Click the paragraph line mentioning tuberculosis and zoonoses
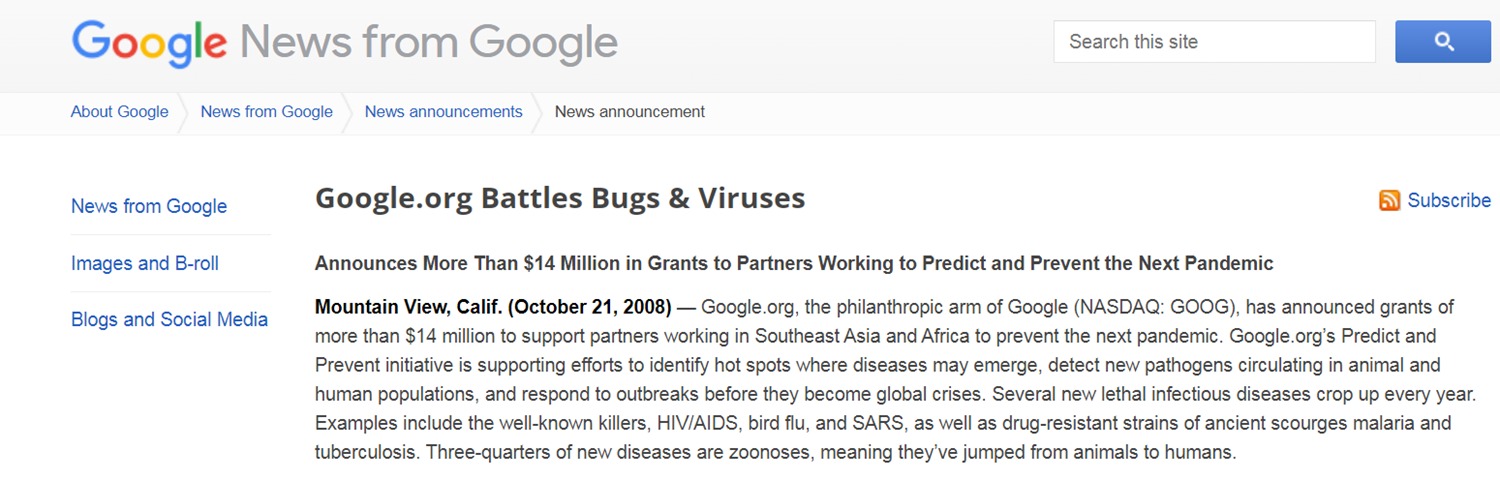The height and width of the screenshot is (481, 1500). (776, 452)
